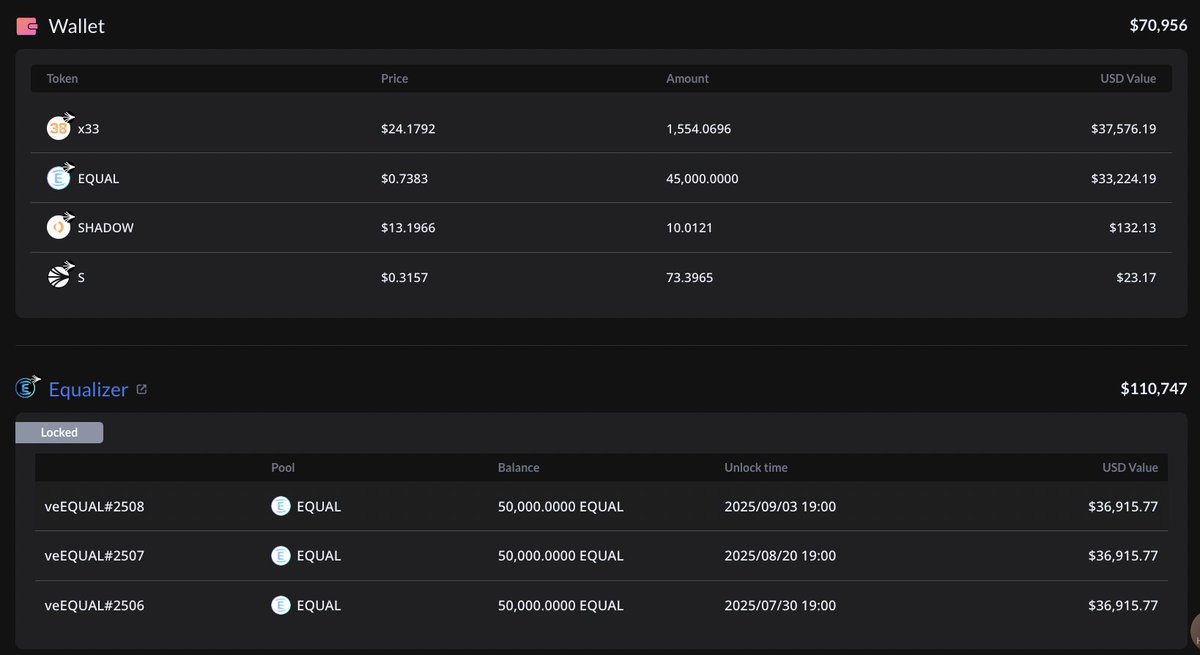Image resolution: width=1200 pixels, height=655 pixels.
Task: Click EQUAL amount 45,000.0000
Action: point(702,179)
